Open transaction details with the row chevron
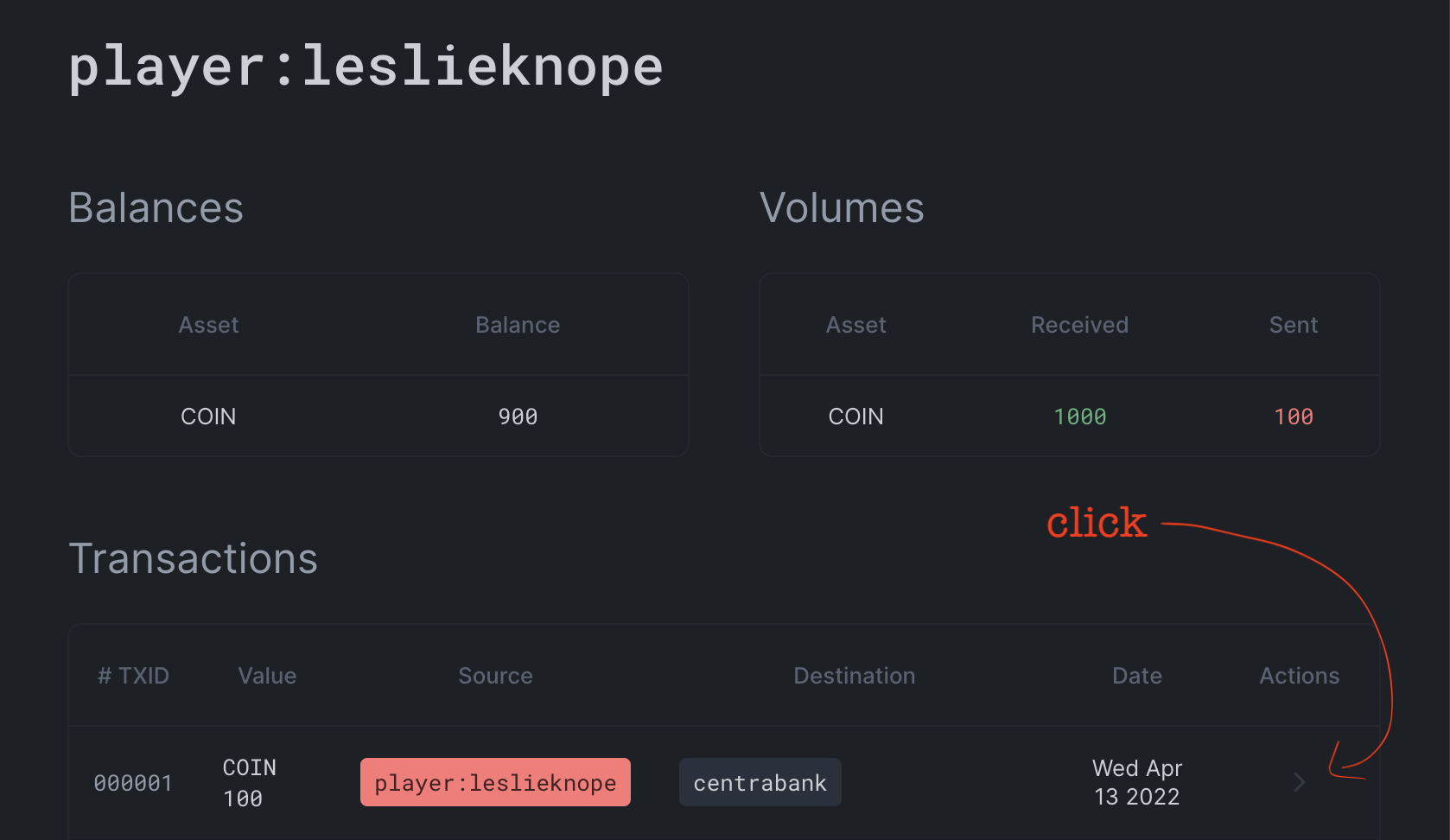This screenshot has width=1450, height=840. 1299,782
